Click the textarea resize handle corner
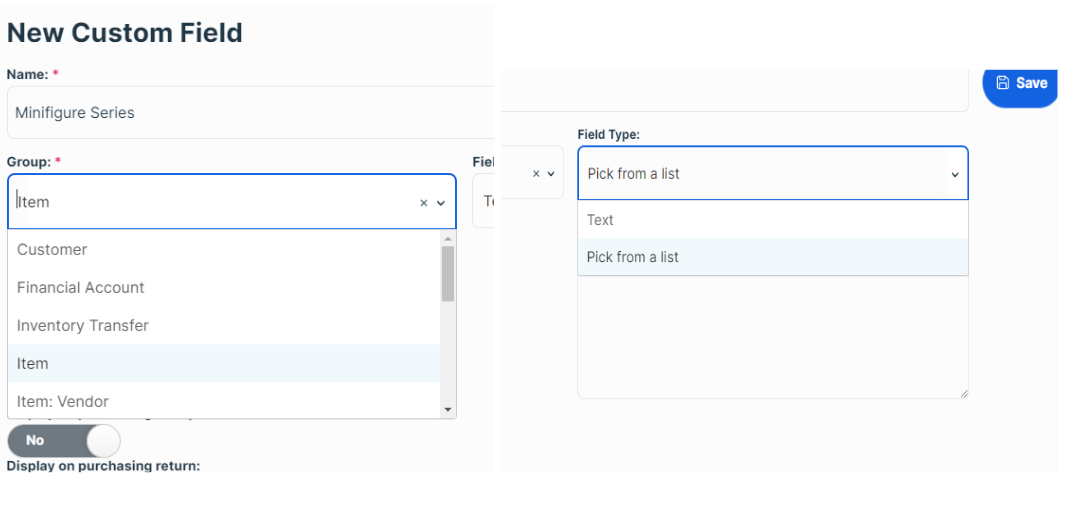Viewport: 1080px width, 507px height. [964, 393]
